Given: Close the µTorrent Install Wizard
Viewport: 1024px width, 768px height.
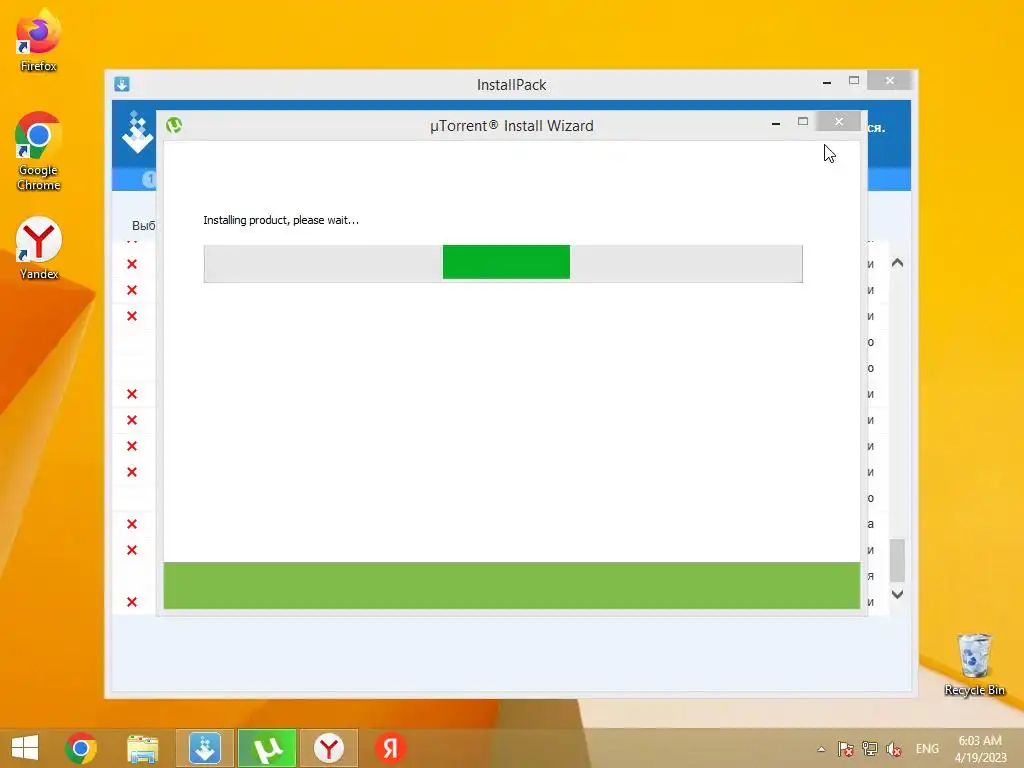Looking at the screenshot, I should 839,121.
